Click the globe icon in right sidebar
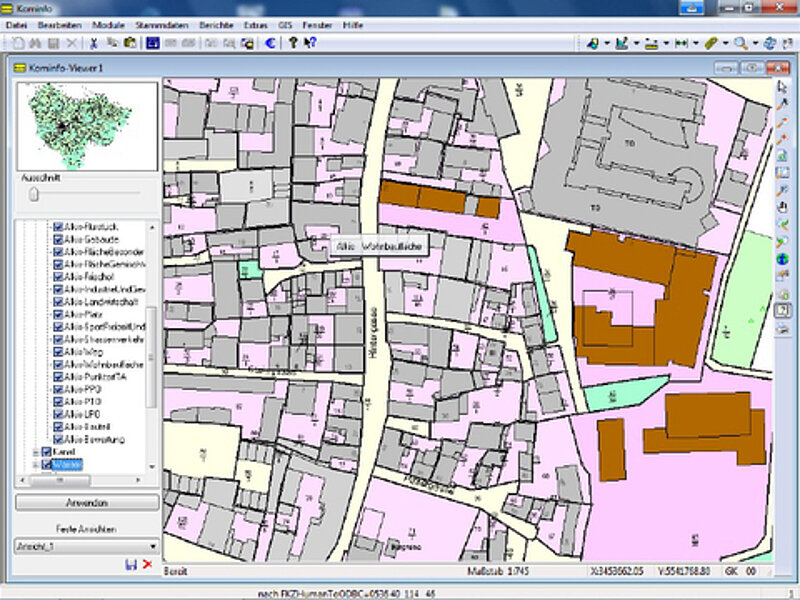Screen dimensions: 800x600 (782, 259)
